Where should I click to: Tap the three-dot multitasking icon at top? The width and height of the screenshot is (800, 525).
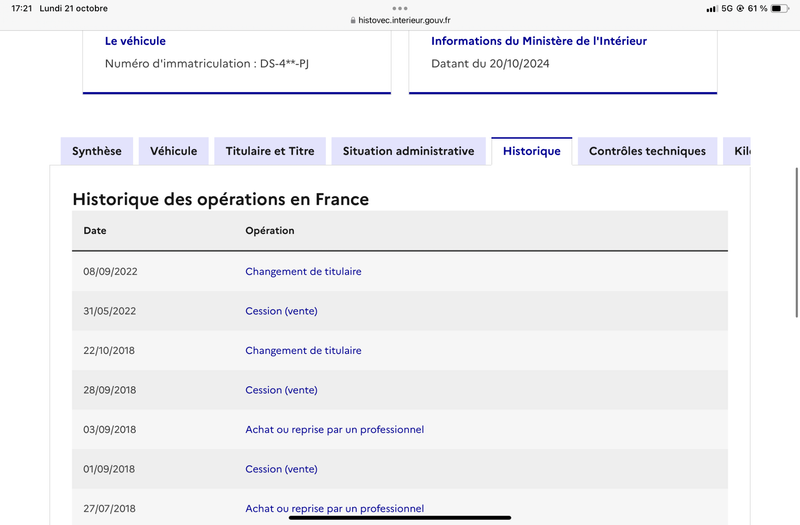pyautogui.click(x=400, y=8)
